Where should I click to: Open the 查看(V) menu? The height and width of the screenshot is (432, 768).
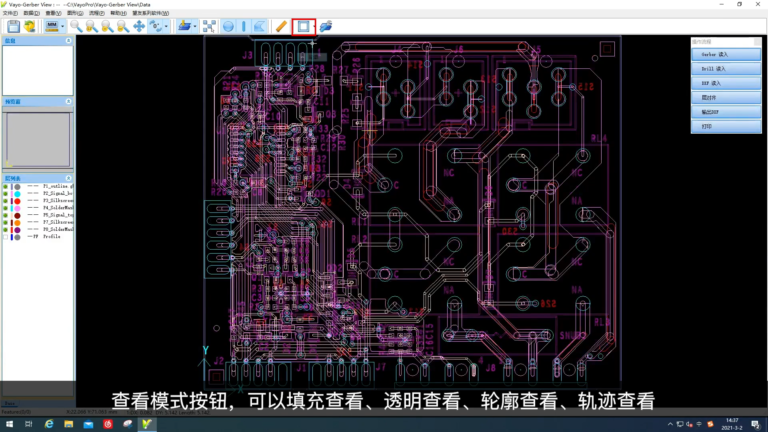coord(53,13)
